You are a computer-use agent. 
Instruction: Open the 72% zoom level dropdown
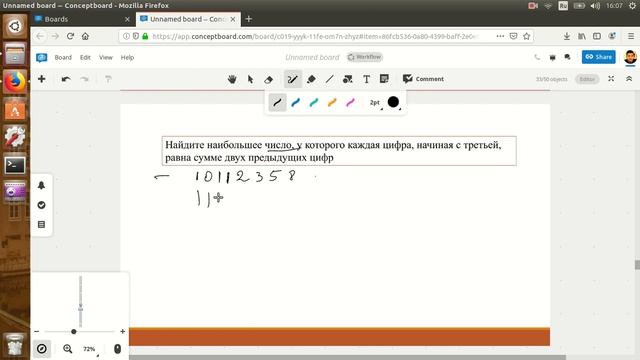point(90,349)
